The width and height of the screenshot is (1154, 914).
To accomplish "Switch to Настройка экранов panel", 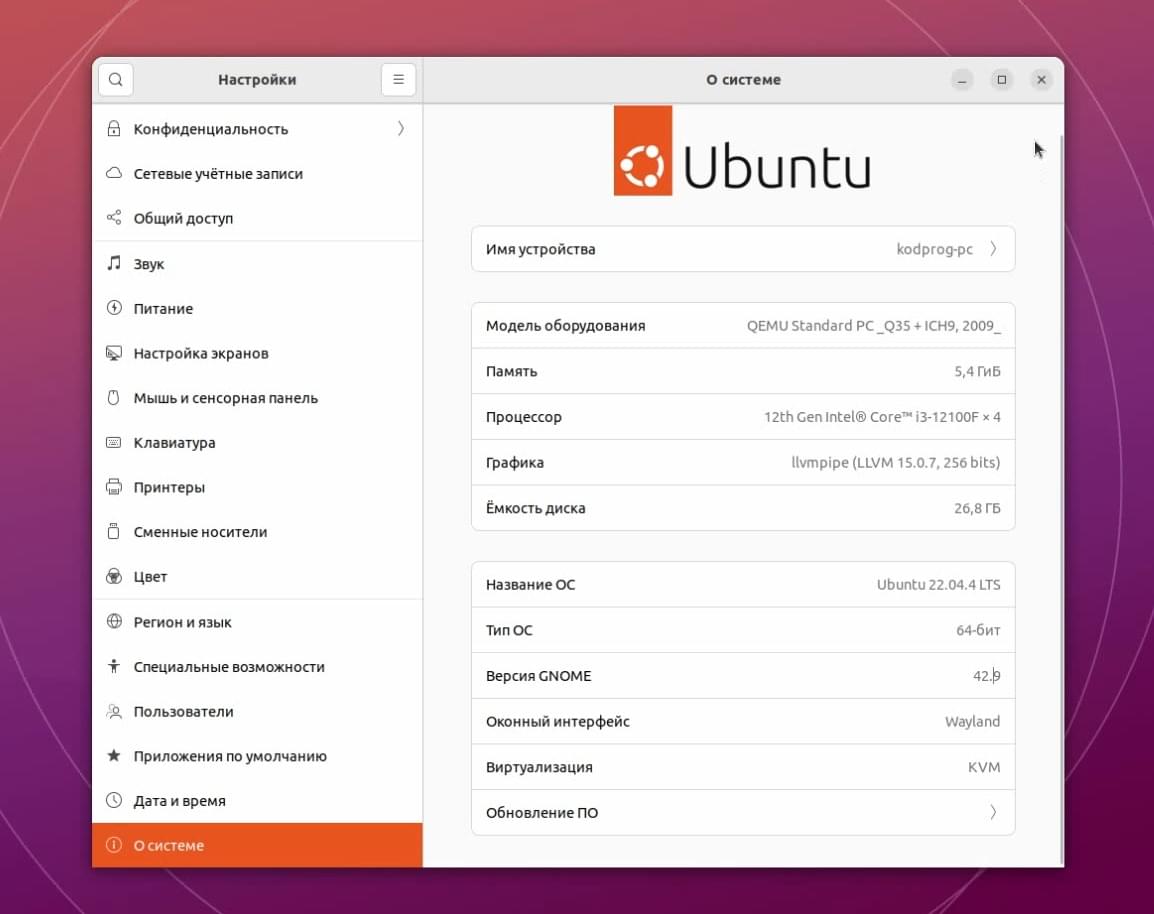I will click(x=257, y=353).
